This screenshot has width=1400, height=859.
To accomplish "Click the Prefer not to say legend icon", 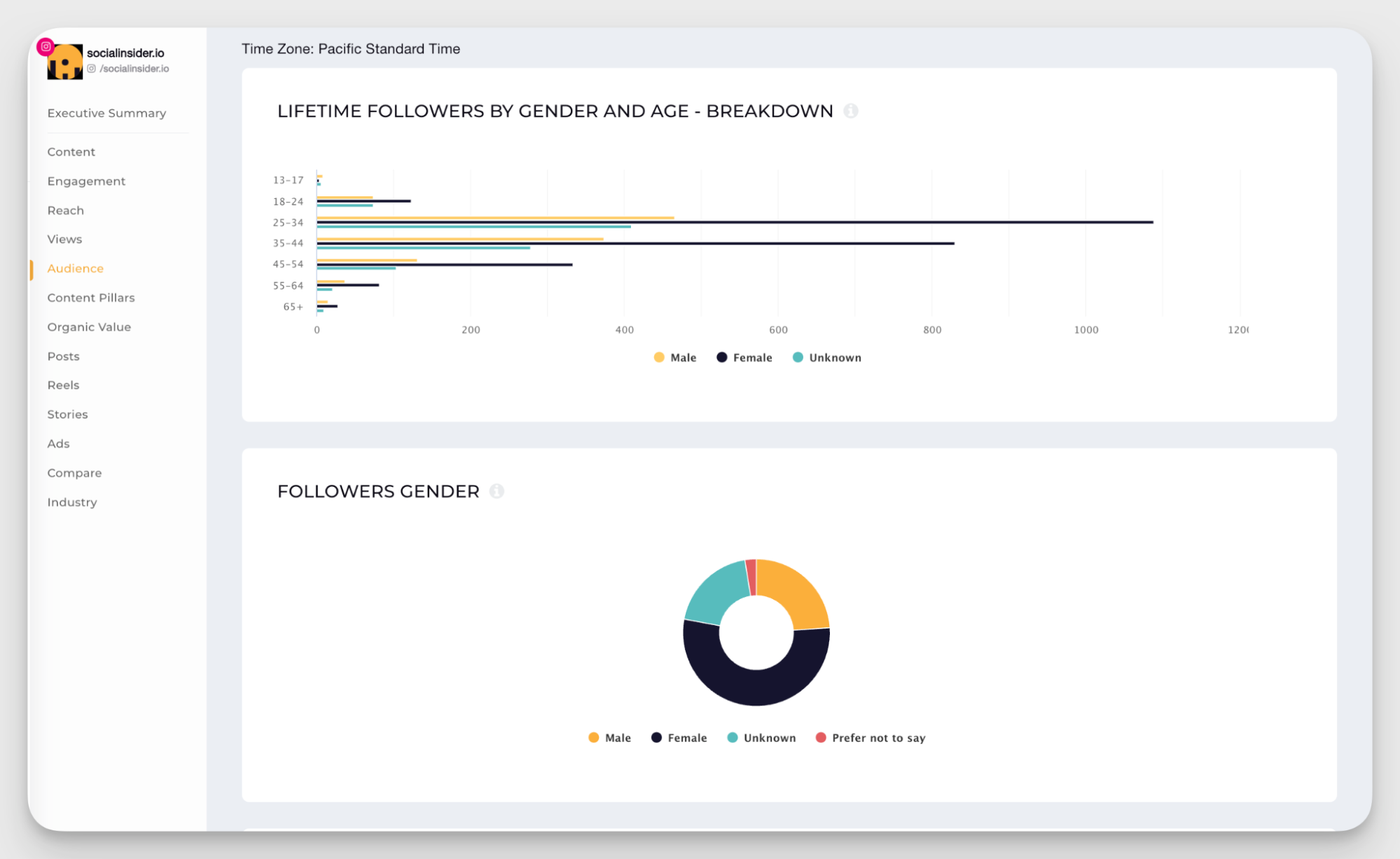I will pyautogui.click(x=820, y=737).
